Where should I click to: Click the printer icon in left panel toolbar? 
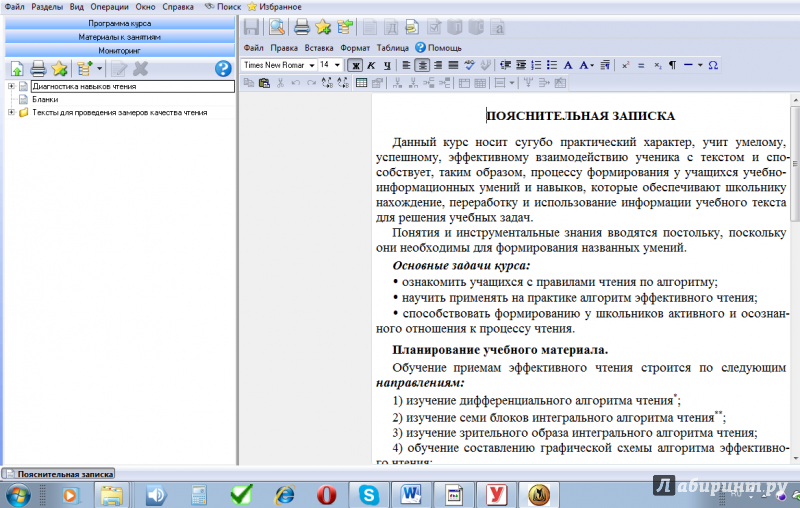38,69
